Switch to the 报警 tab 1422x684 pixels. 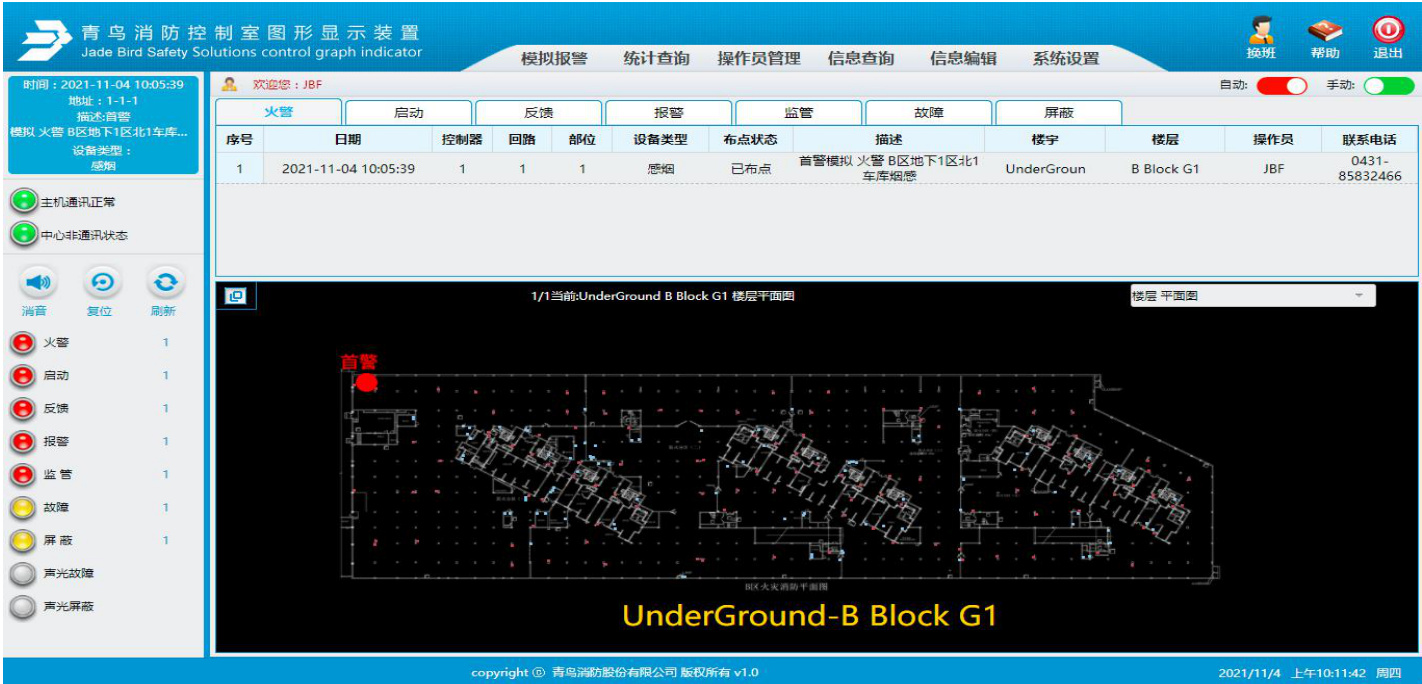click(x=668, y=113)
